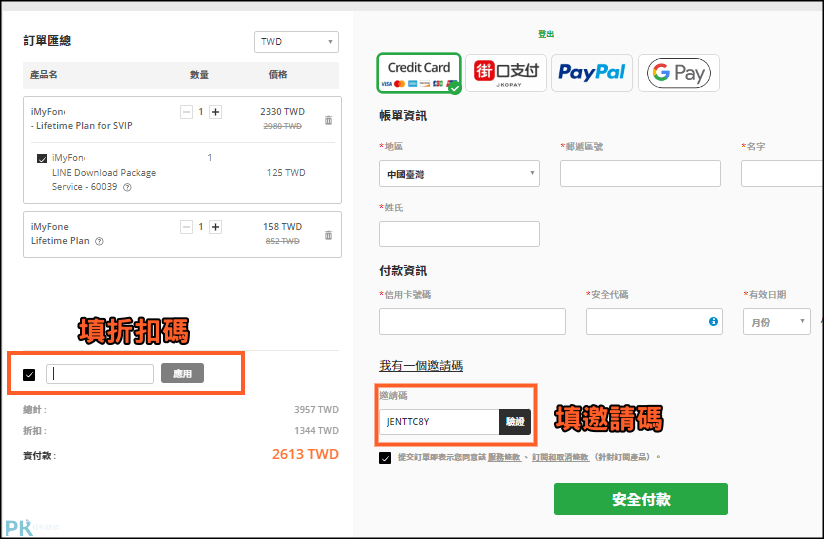Select the 3957 TWD total value
The image size is (824, 539).
pyautogui.click(x=316, y=410)
